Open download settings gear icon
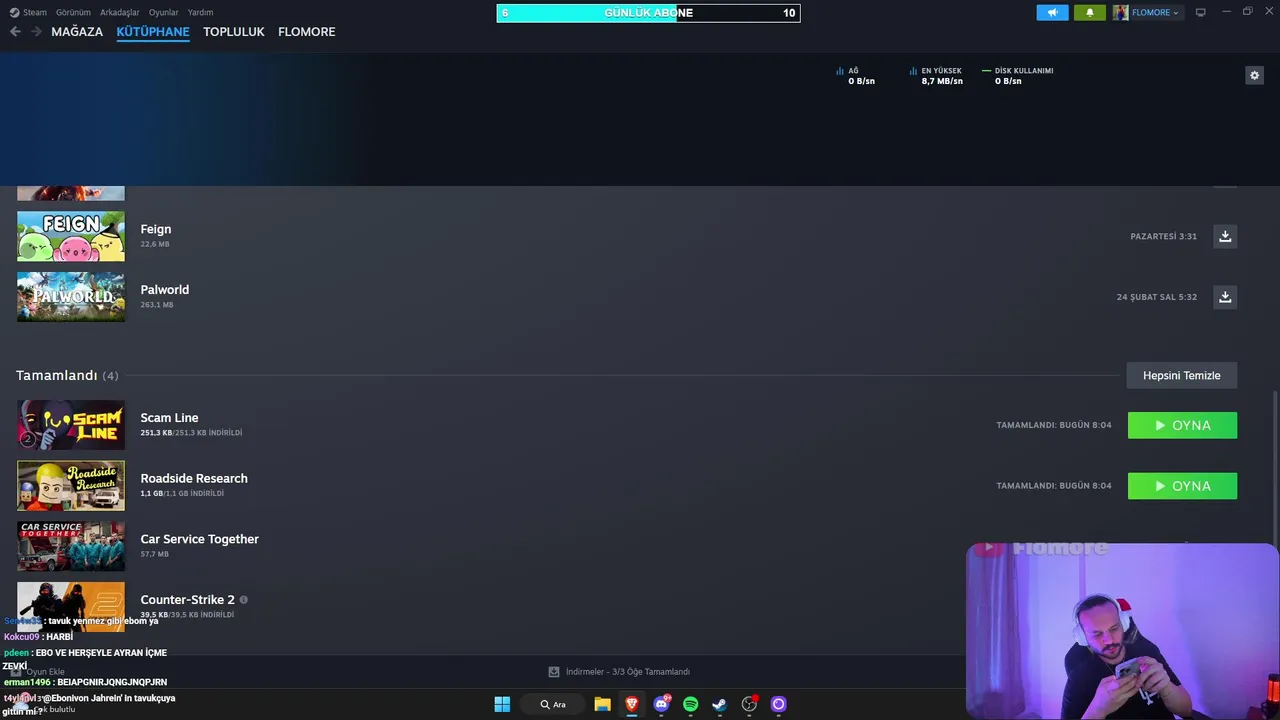This screenshot has height=720, width=1280. coord(1254,75)
